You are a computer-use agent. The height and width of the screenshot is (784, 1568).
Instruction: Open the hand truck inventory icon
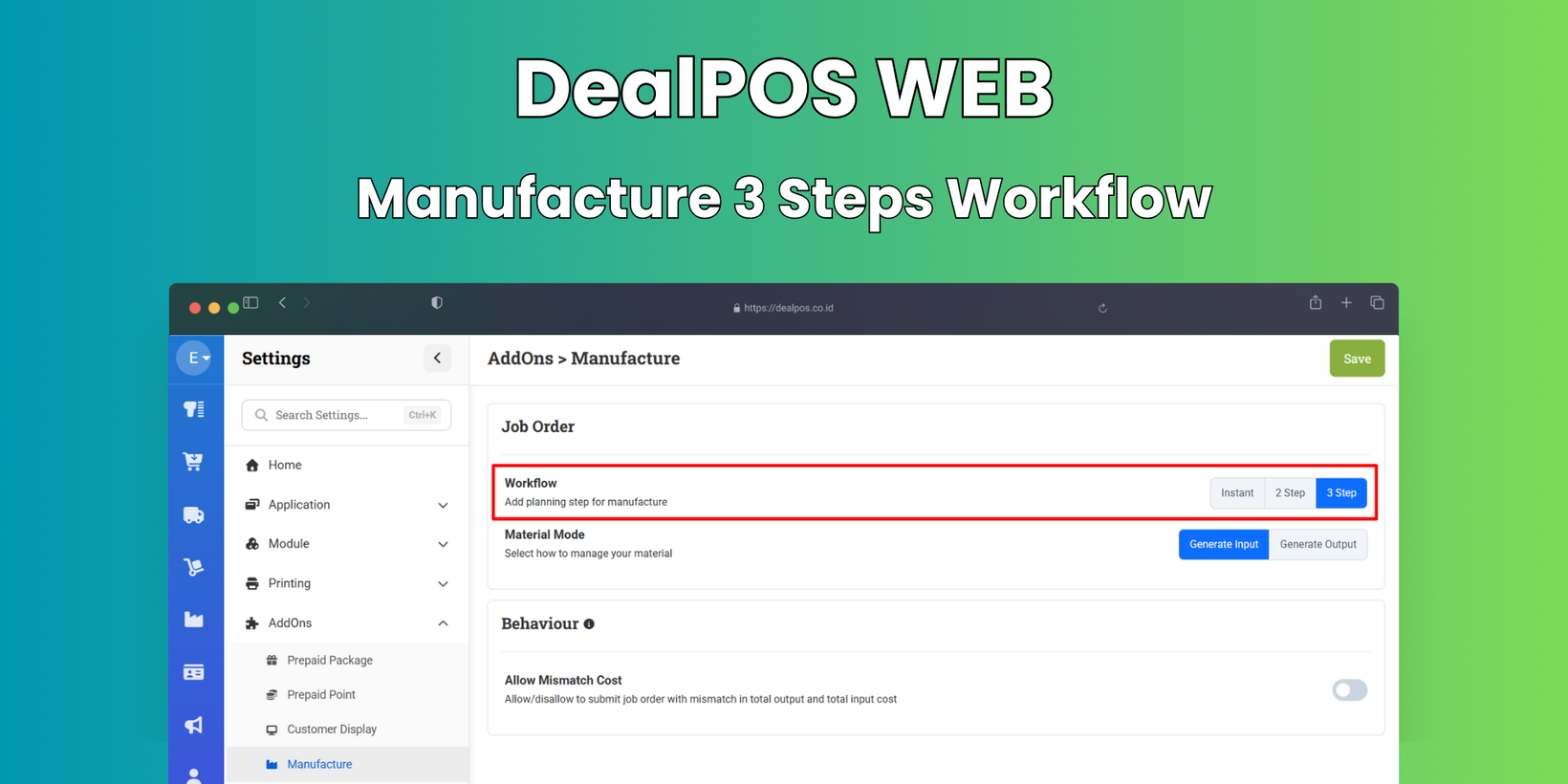coord(193,567)
